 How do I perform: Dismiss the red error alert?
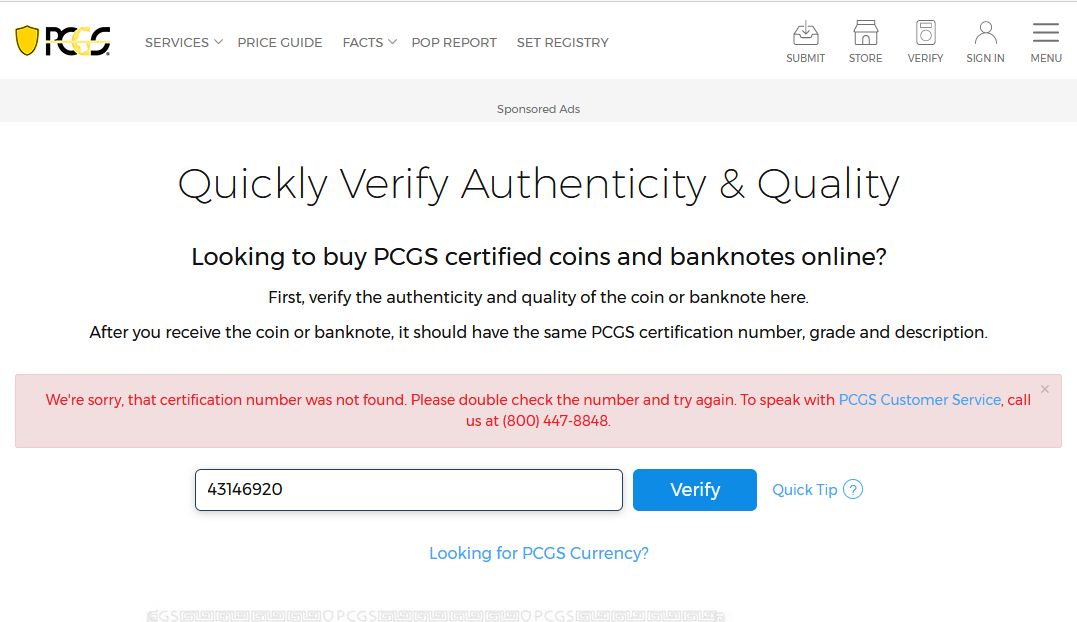point(1045,389)
